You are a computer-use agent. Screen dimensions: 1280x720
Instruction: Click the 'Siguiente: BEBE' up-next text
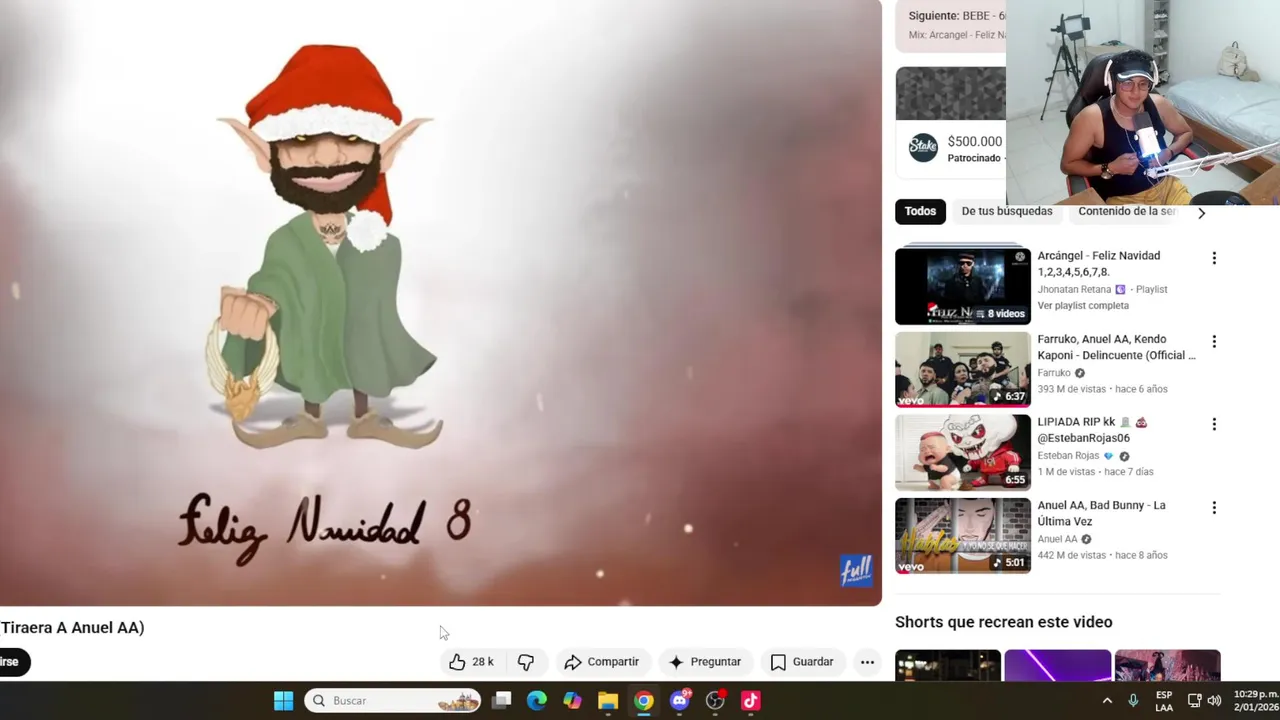[956, 16]
